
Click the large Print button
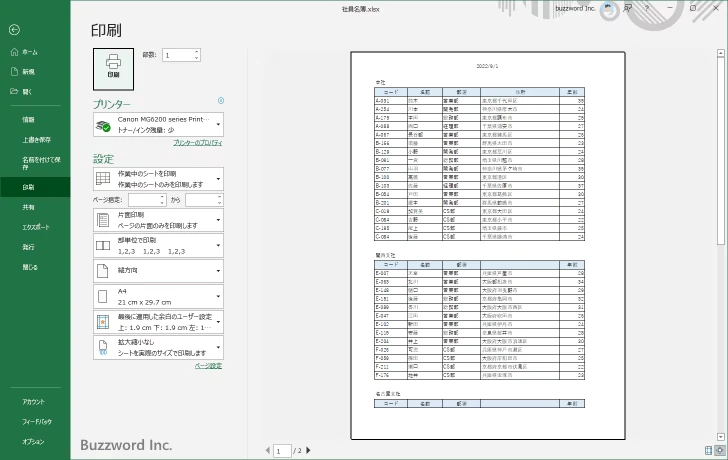[x=113, y=69]
